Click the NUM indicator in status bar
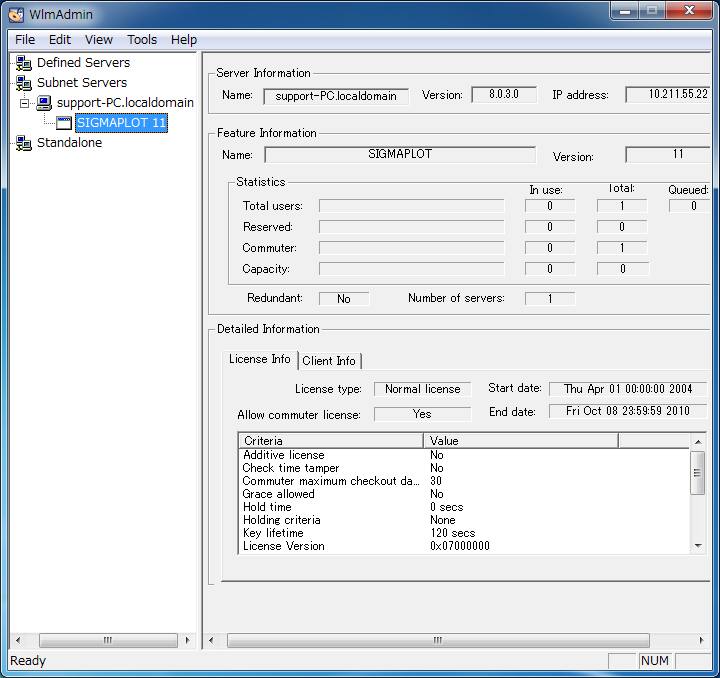This screenshot has width=720, height=678. click(654, 661)
